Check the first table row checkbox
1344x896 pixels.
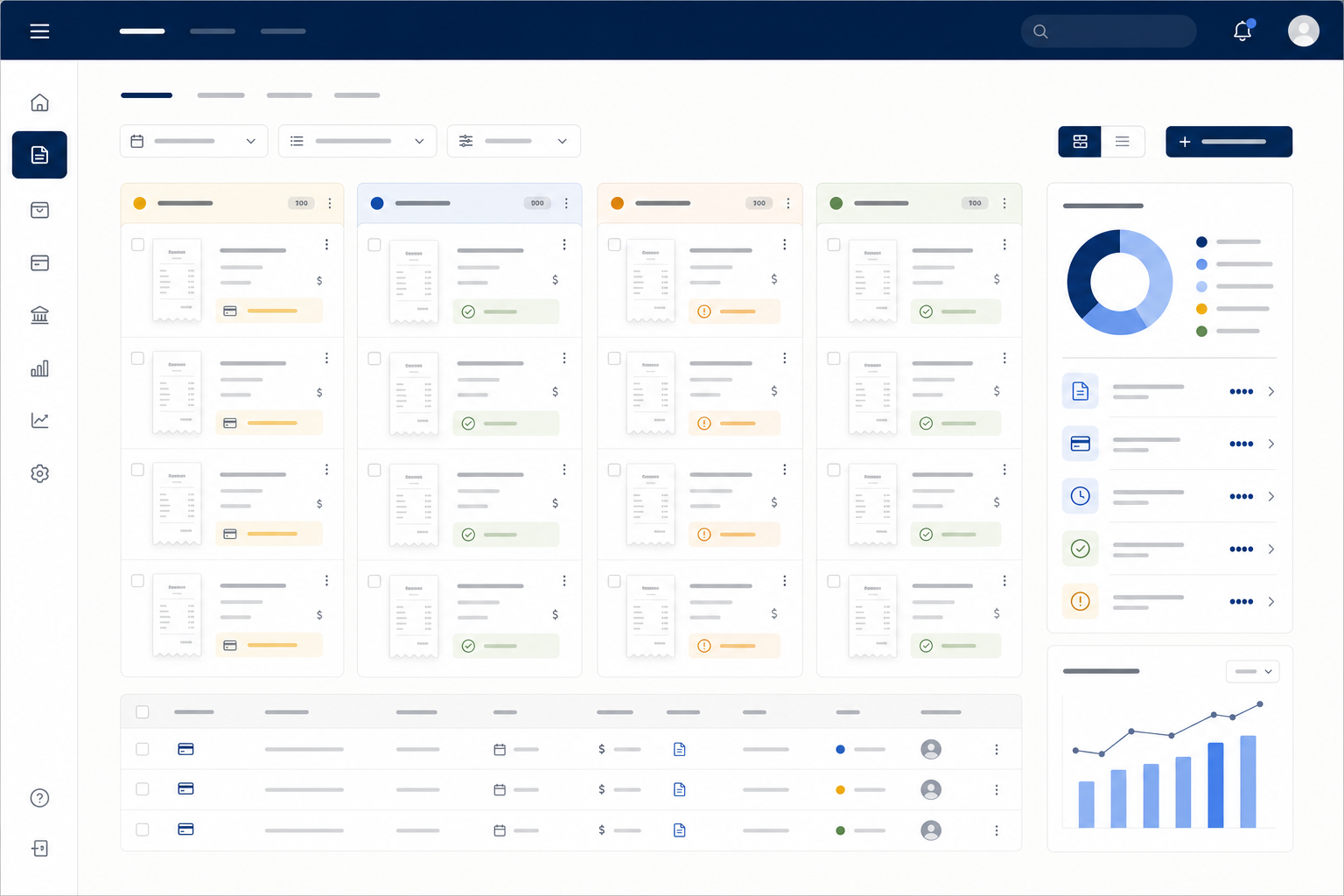click(x=143, y=749)
